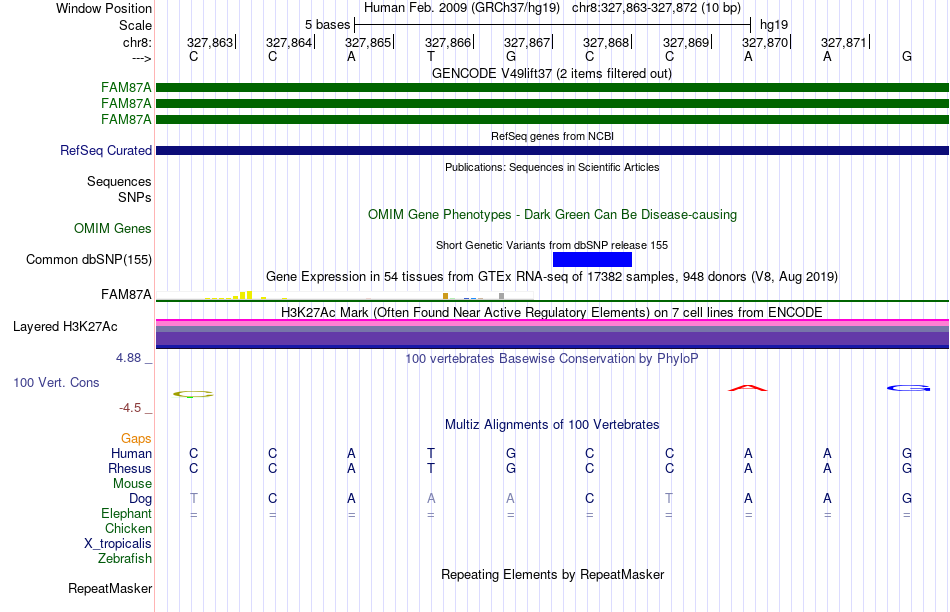Image resolution: width=950 pixels, height=612 pixels.
Task: Select the Scale label in the ruler
Action: 135,25
